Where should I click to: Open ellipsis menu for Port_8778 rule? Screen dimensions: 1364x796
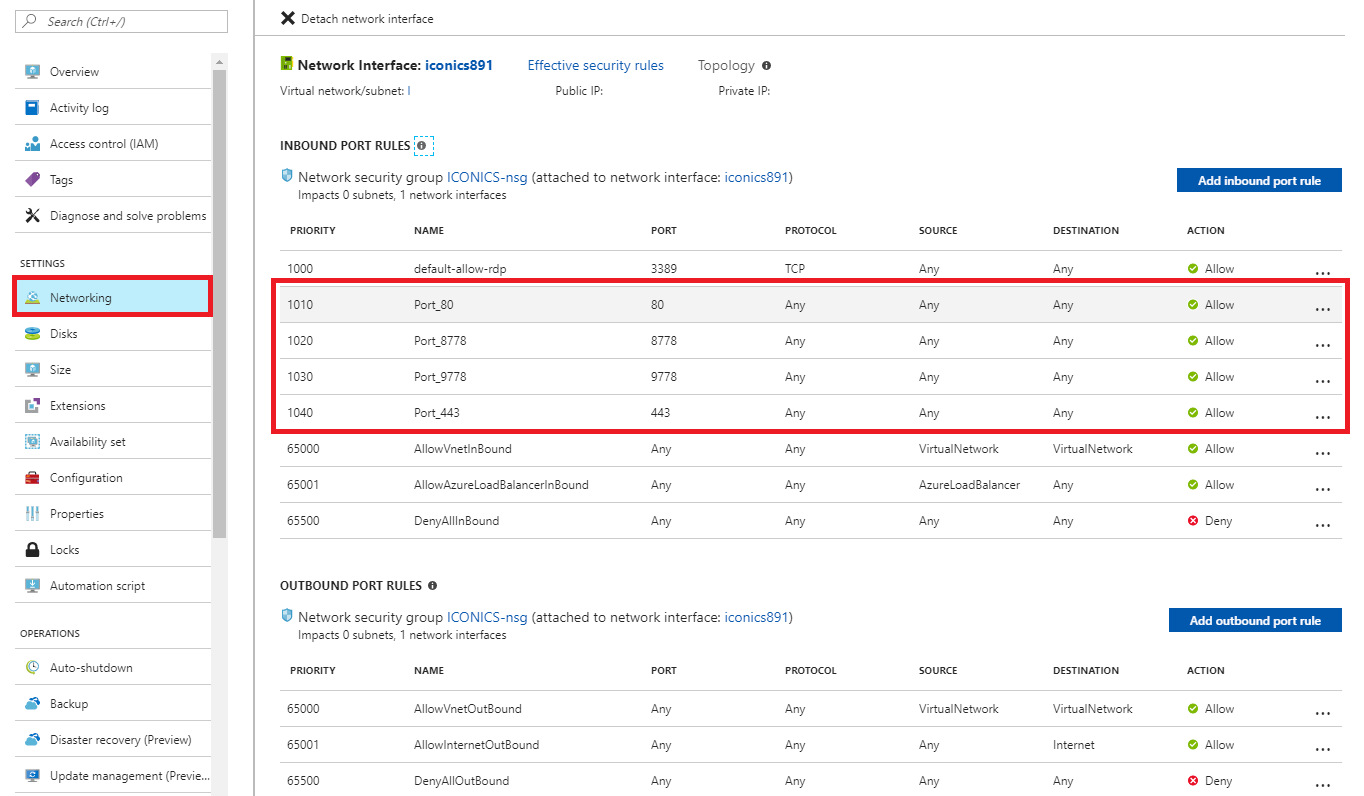[x=1323, y=345]
